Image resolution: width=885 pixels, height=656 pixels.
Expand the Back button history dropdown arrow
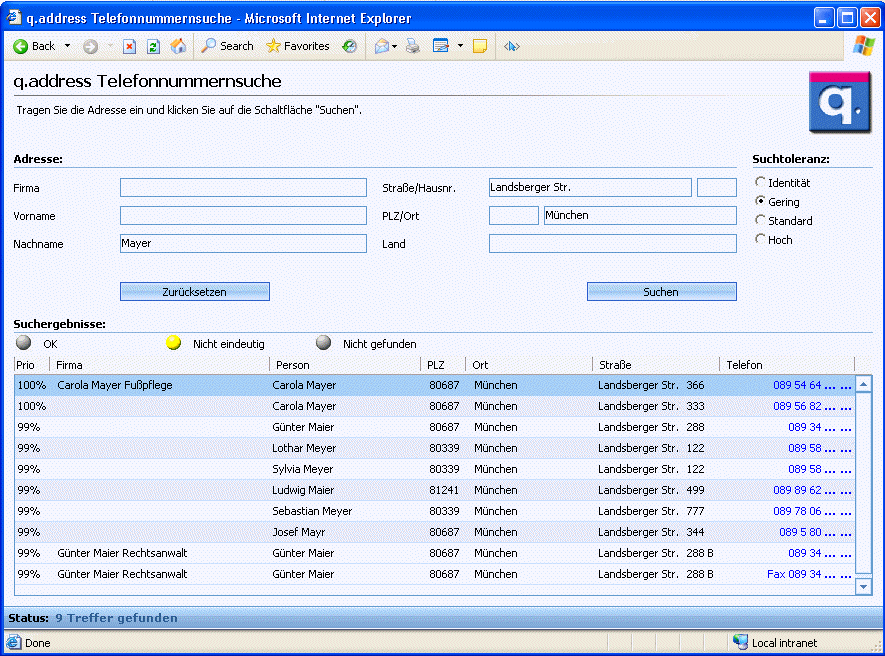click(68, 46)
